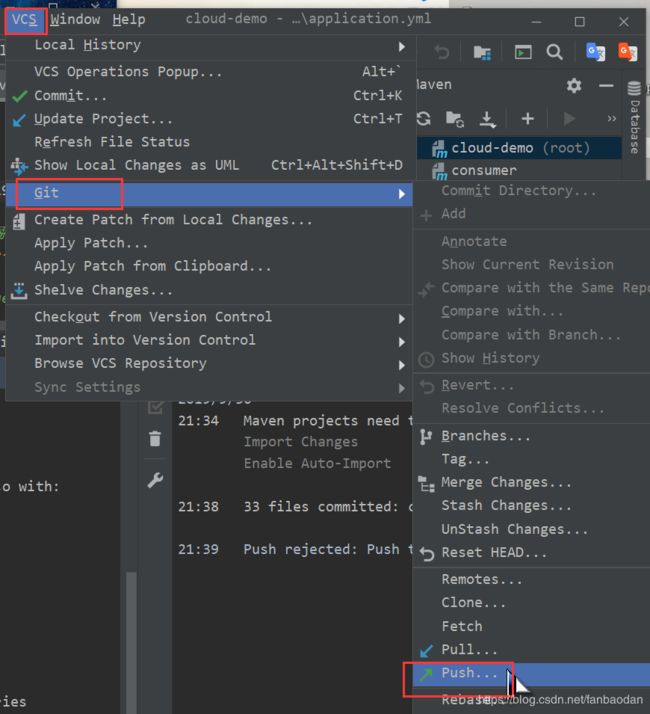
Task: Click the blue Update Project arrow icon
Action: [19, 120]
